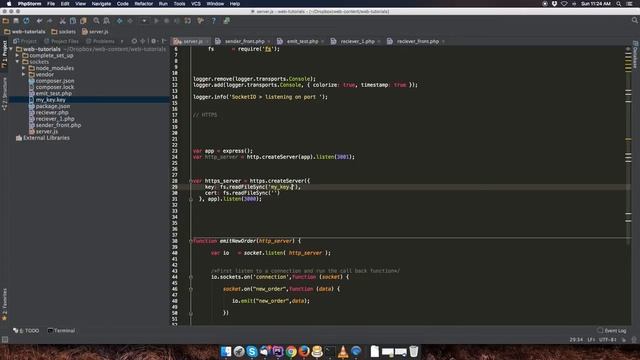Open the TODO tool window

(x=26, y=331)
